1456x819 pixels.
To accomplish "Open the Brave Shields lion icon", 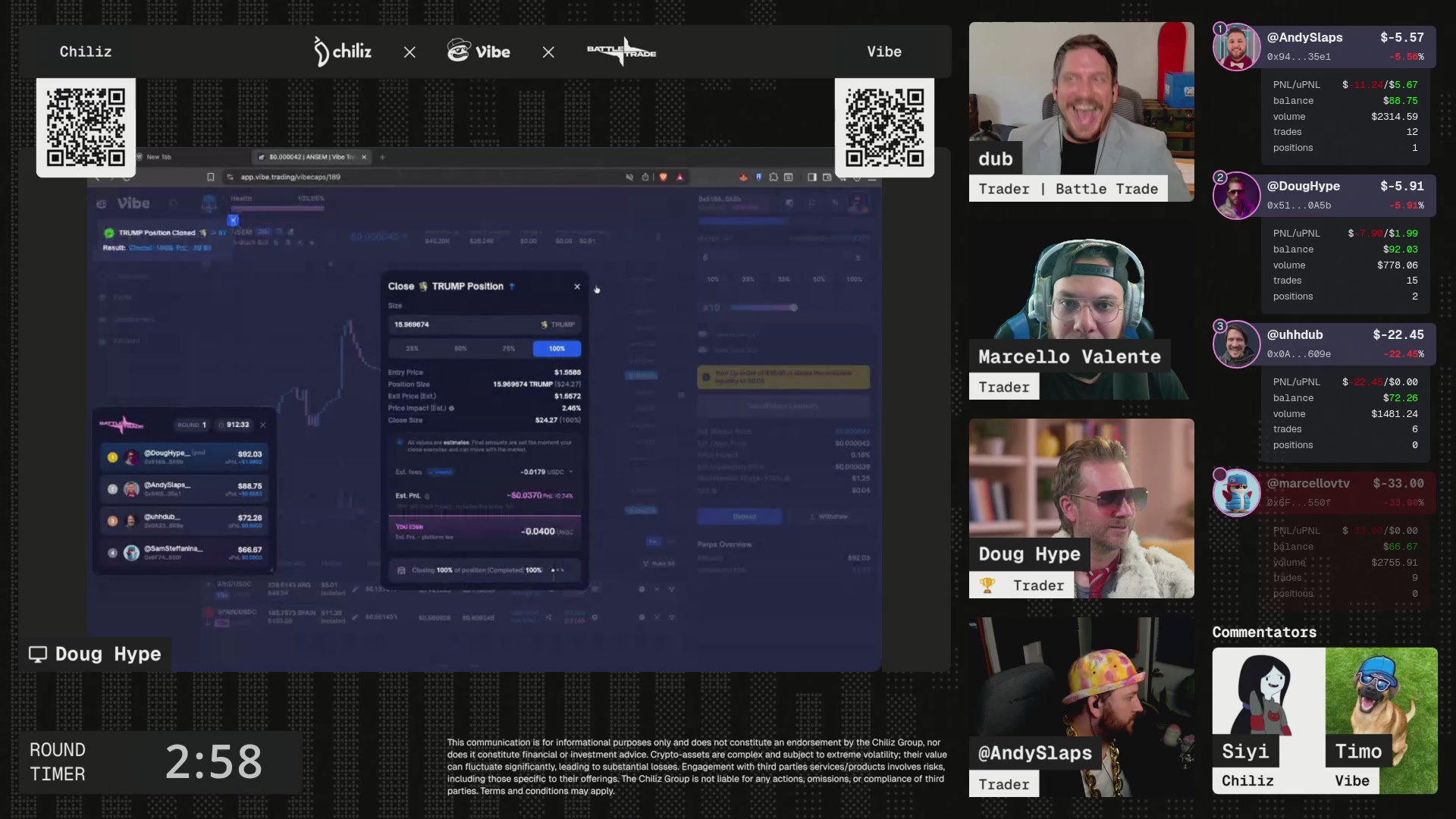I will [x=663, y=177].
